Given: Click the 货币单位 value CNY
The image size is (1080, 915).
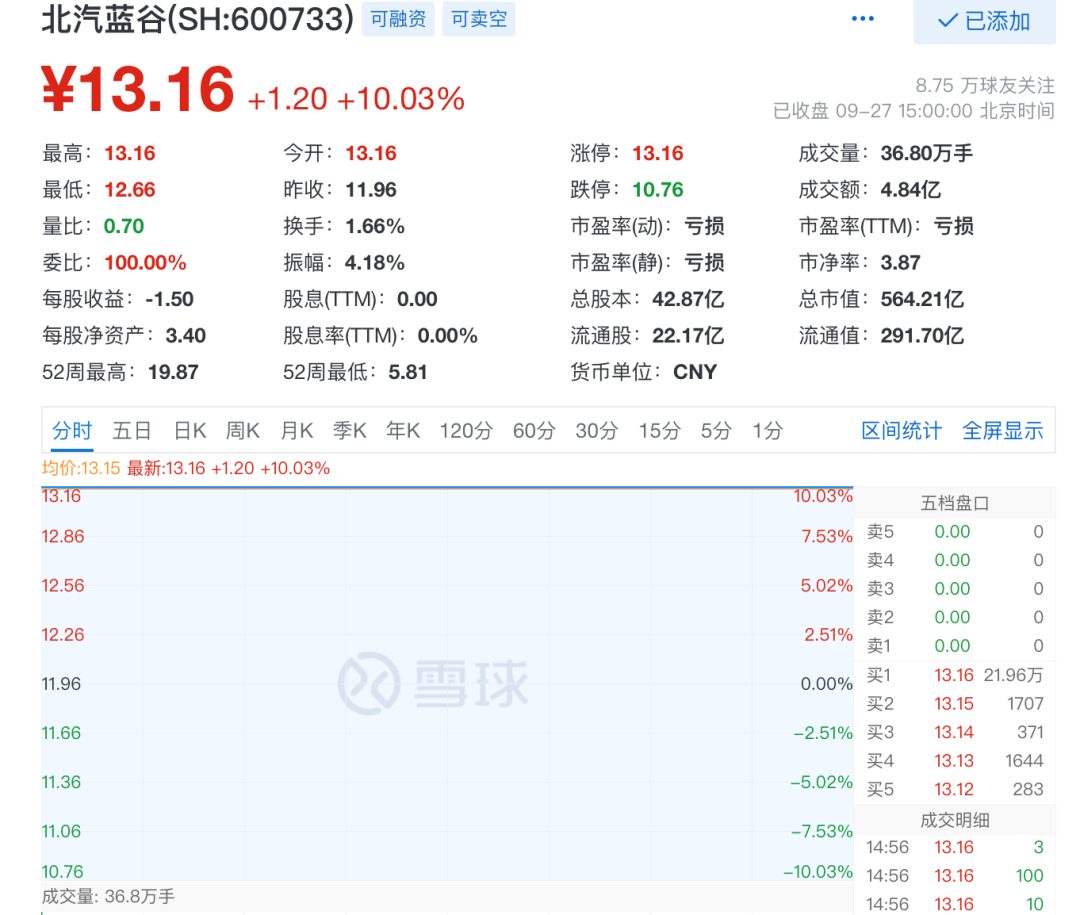Looking at the screenshot, I should pyautogui.click(x=695, y=372).
